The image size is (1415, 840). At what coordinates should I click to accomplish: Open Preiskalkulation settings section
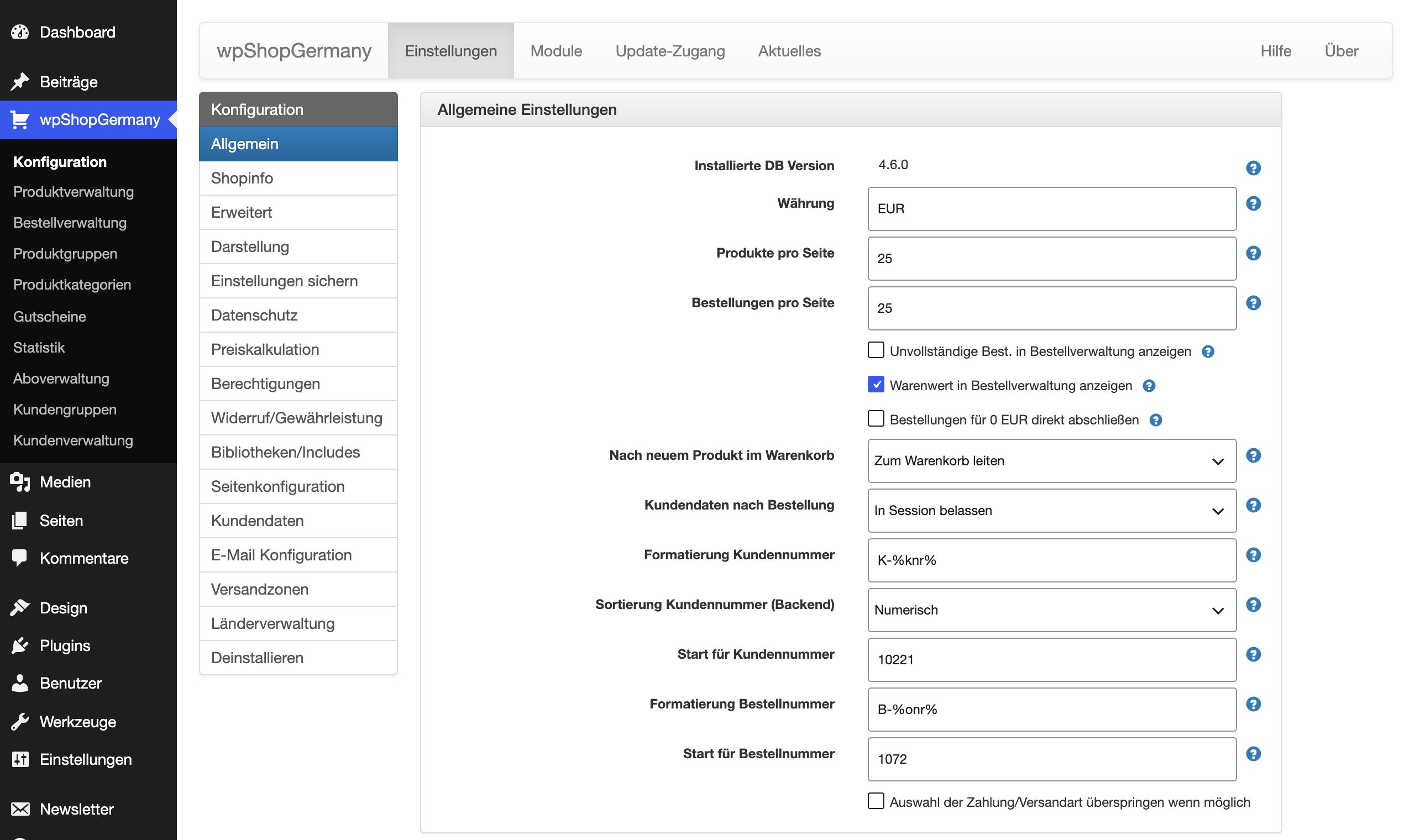point(298,350)
